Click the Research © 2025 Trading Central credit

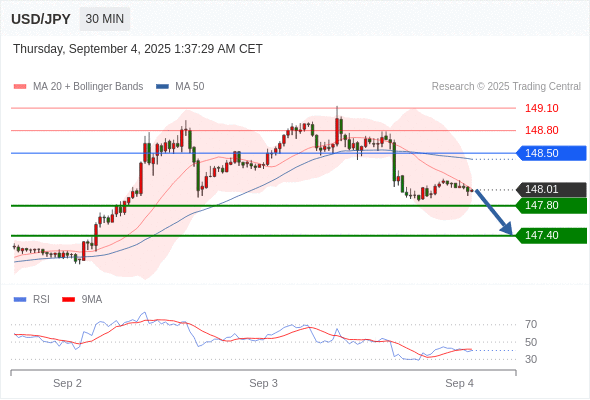[506, 87]
